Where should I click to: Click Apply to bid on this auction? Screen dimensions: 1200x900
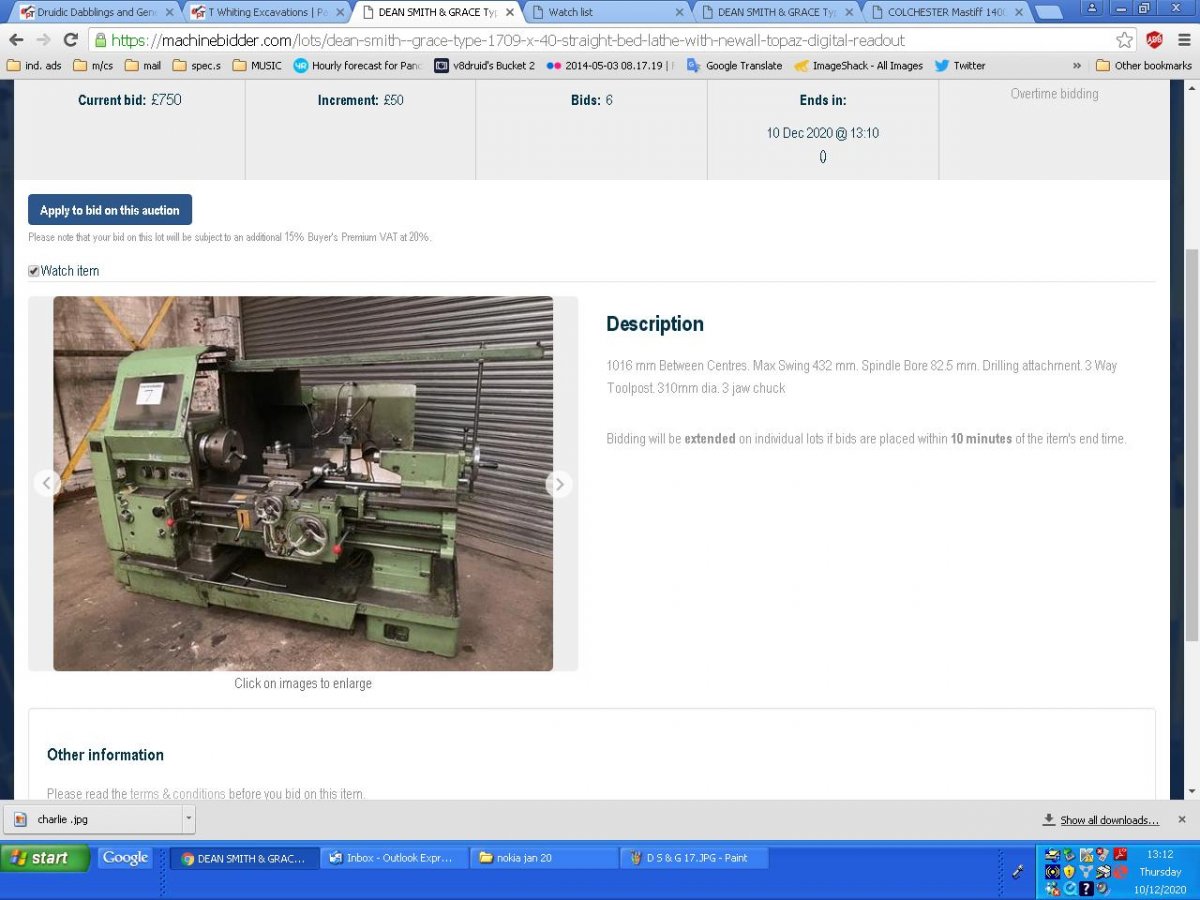[110, 210]
